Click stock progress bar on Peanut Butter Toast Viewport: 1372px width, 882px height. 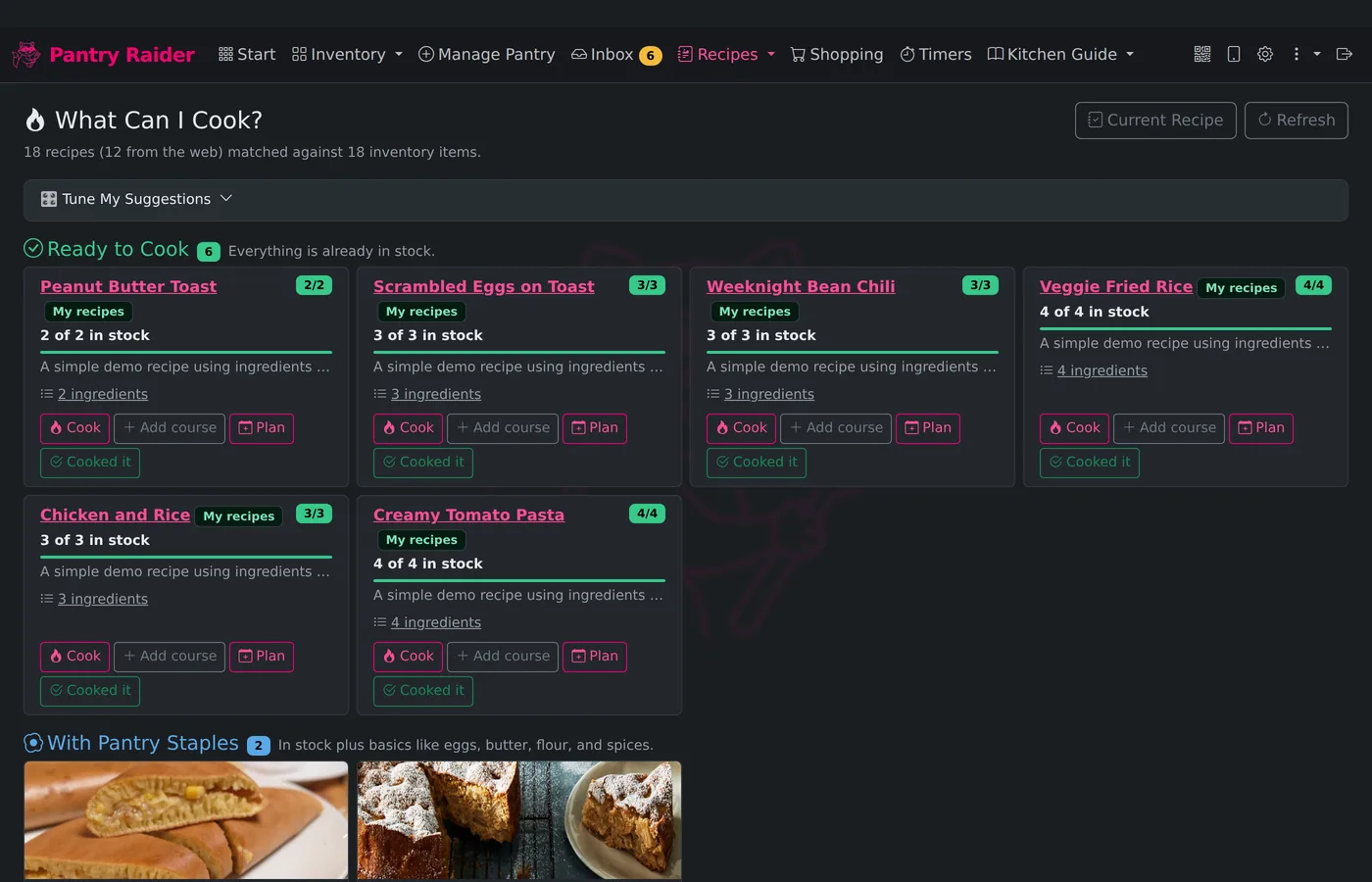(186, 352)
